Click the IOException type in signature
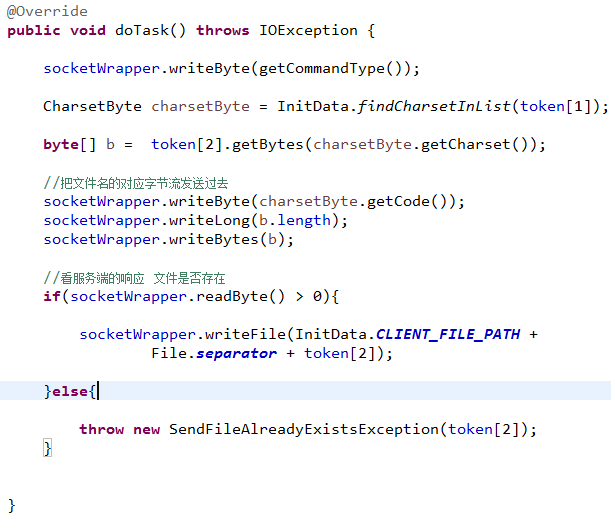 click(x=308, y=30)
